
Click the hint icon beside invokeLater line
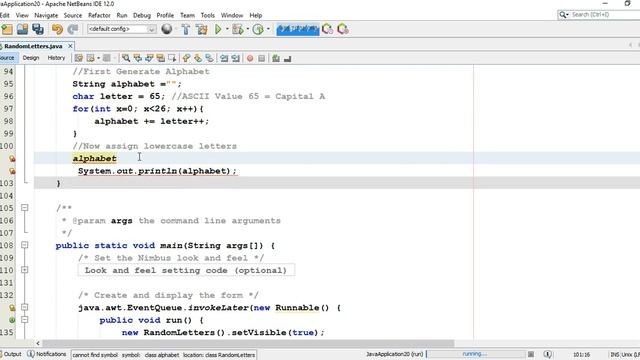point(12,307)
